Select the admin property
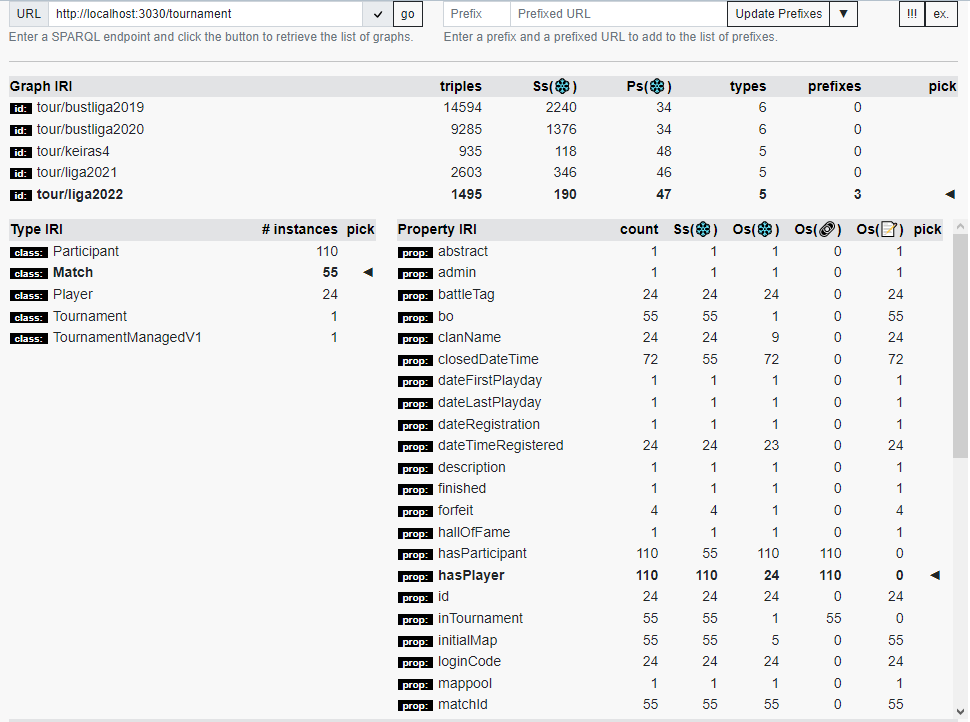Screen dimensions: 970x722 457,272
